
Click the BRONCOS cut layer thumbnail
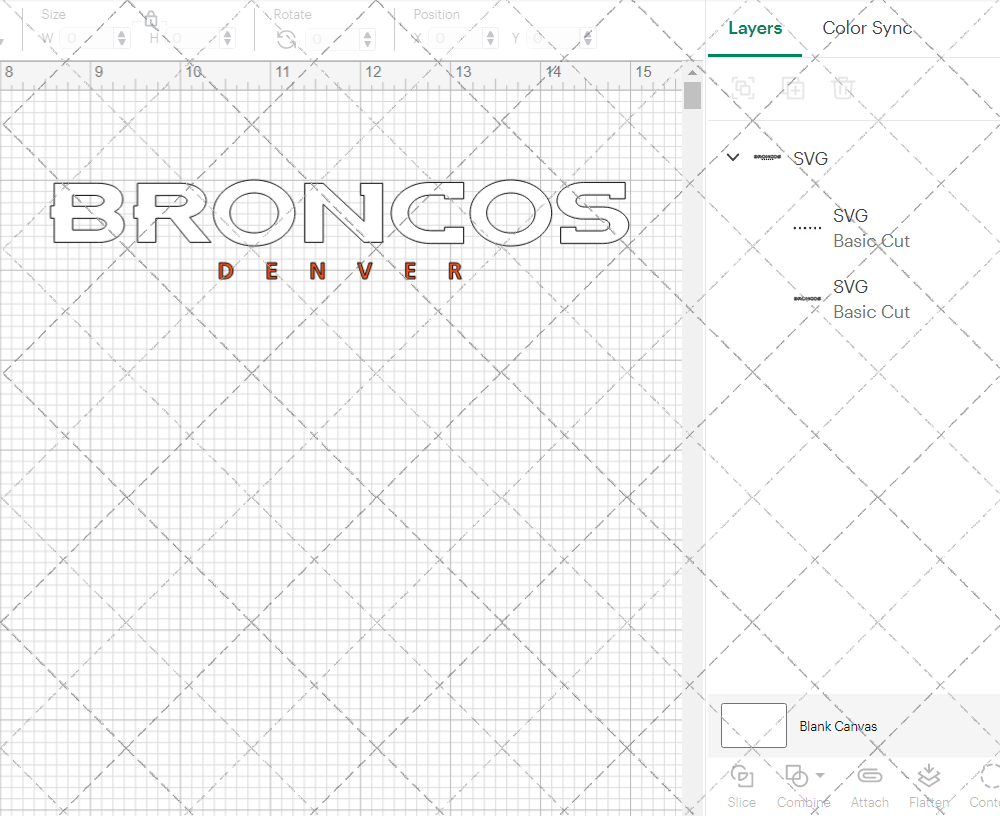[807, 299]
